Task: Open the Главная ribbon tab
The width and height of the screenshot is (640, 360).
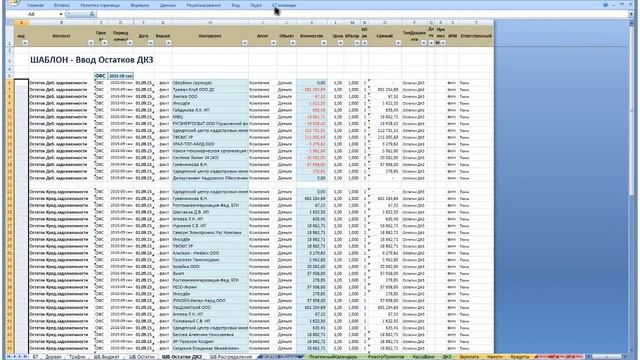Action: tap(36, 5)
